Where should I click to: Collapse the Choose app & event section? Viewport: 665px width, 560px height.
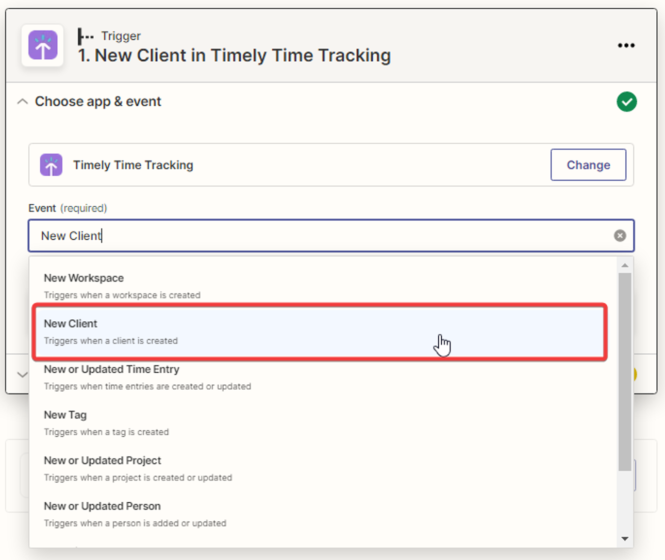(22, 102)
